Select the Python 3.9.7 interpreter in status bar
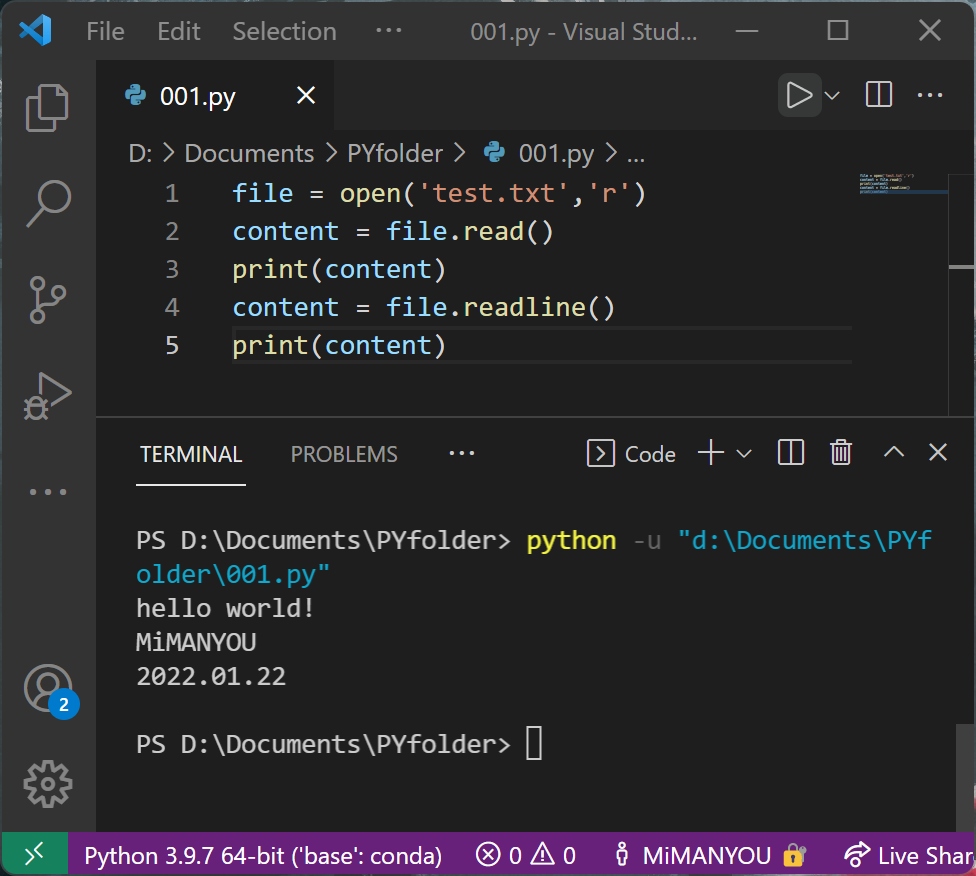Screen dimensions: 976x876 262,855
